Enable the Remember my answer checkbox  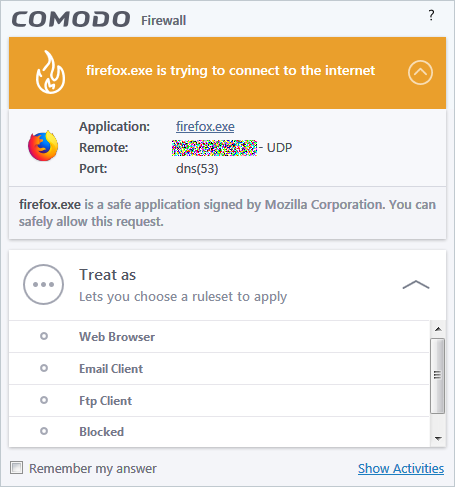click(x=16, y=468)
